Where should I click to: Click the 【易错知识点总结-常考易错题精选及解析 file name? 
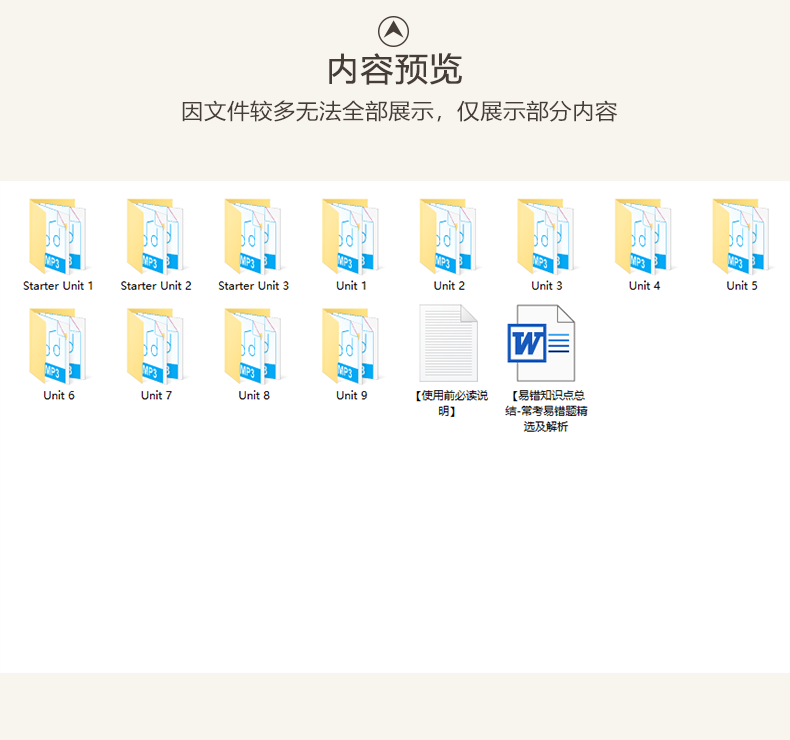pyautogui.click(x=546, y=411)
